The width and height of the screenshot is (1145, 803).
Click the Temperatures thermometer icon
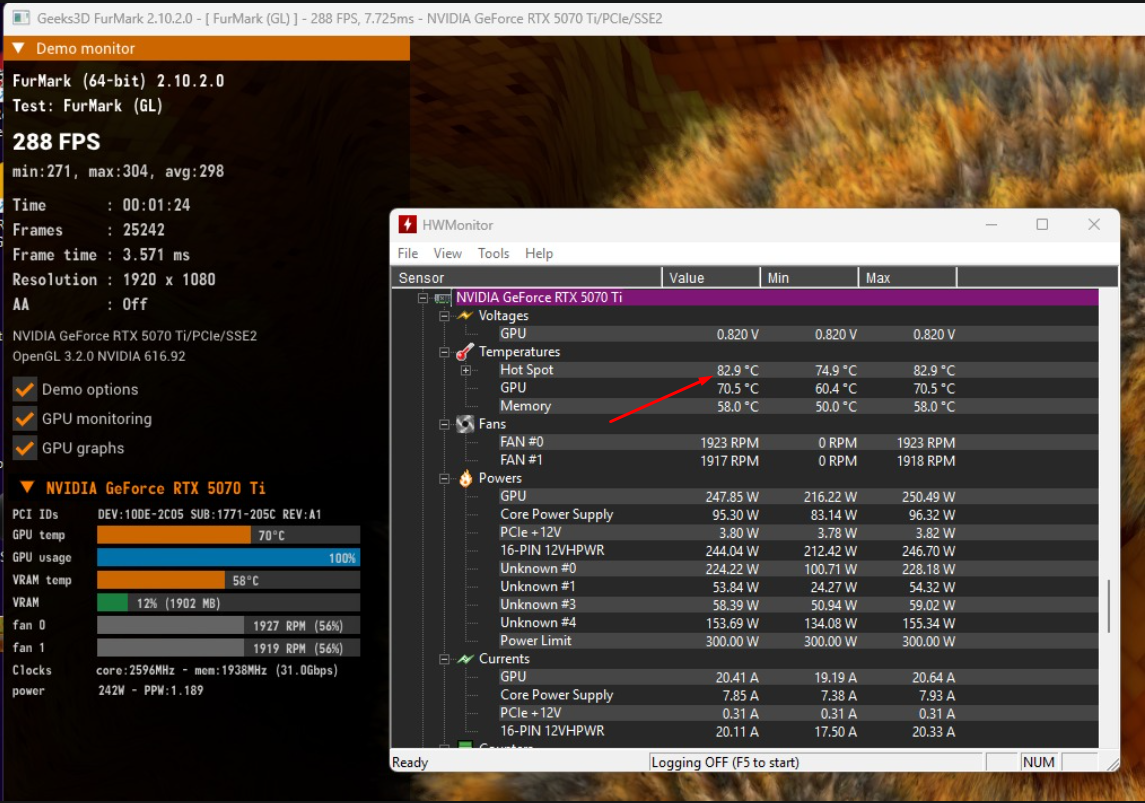[x=465, y=352]
